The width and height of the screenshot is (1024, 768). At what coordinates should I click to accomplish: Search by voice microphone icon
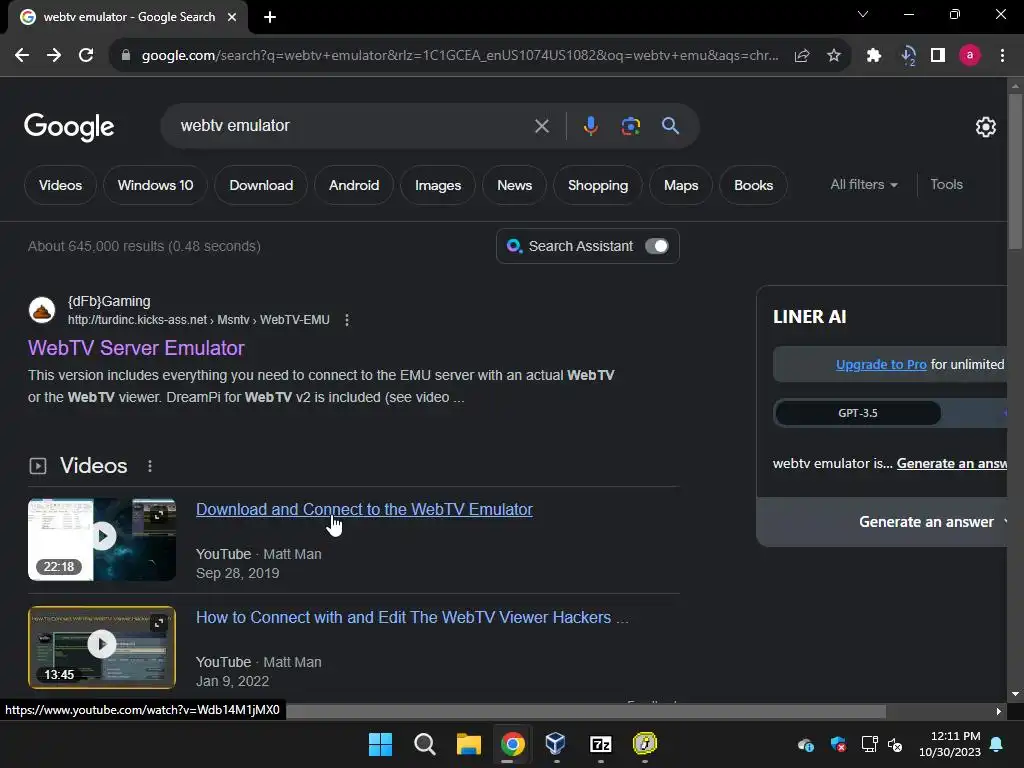click(x=590, y=125)
